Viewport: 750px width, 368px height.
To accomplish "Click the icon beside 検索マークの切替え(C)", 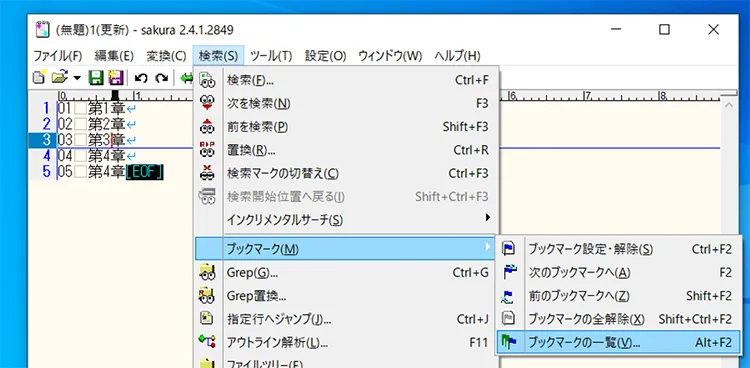I will pos(208,173).
